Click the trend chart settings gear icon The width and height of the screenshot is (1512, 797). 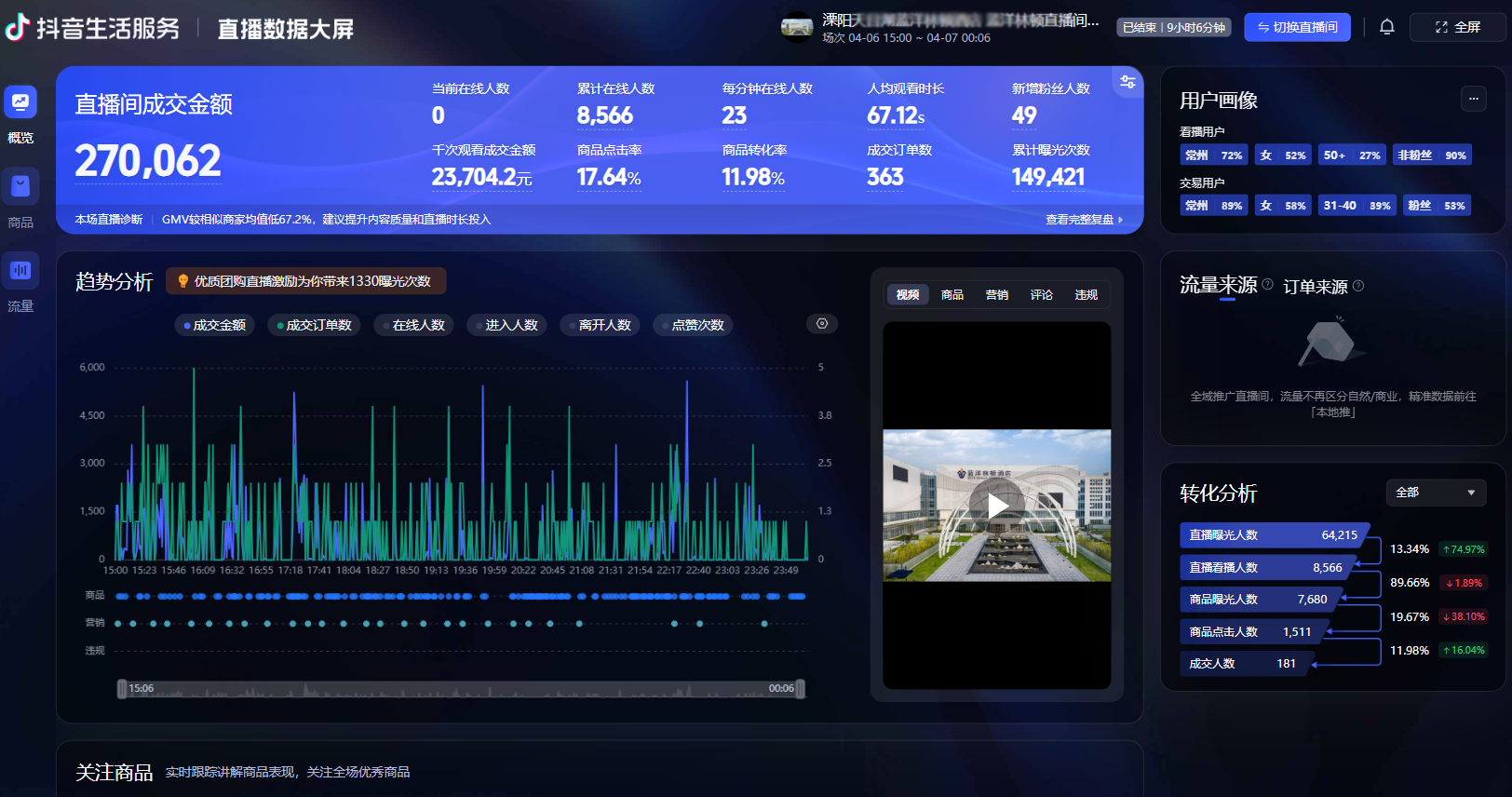[822, 324]
